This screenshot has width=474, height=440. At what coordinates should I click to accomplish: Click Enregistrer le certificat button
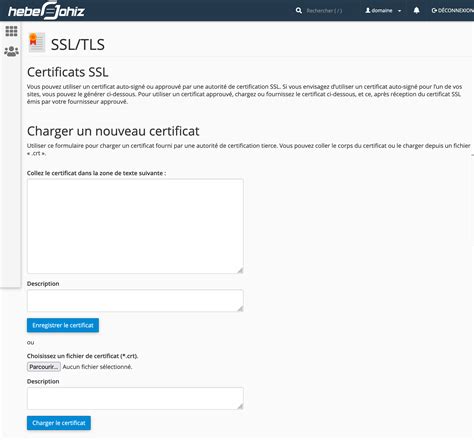(x=63, y=325)
